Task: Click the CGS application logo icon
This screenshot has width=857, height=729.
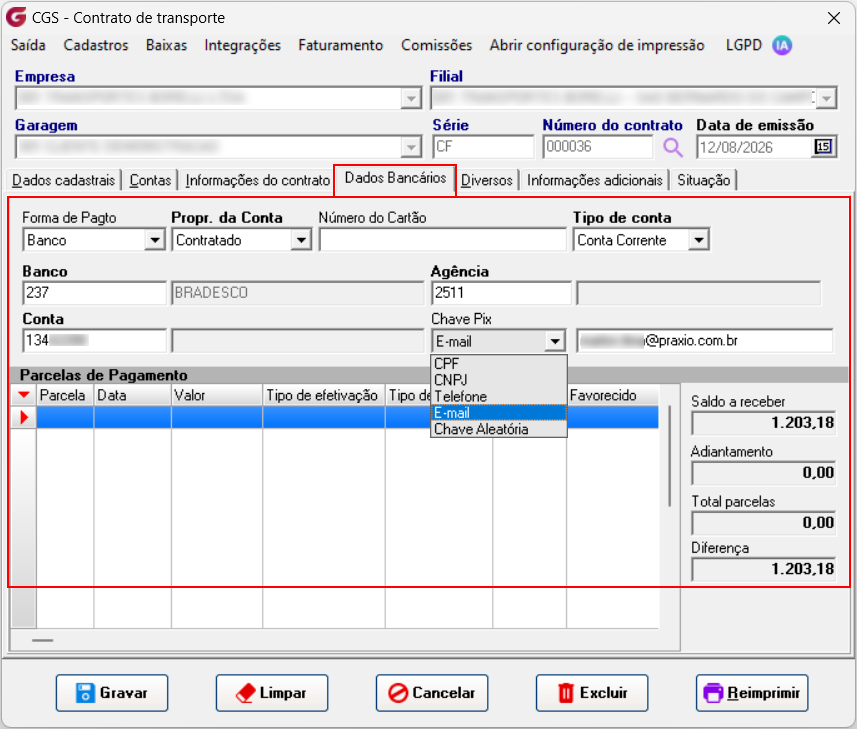Action: click(16, 16)
